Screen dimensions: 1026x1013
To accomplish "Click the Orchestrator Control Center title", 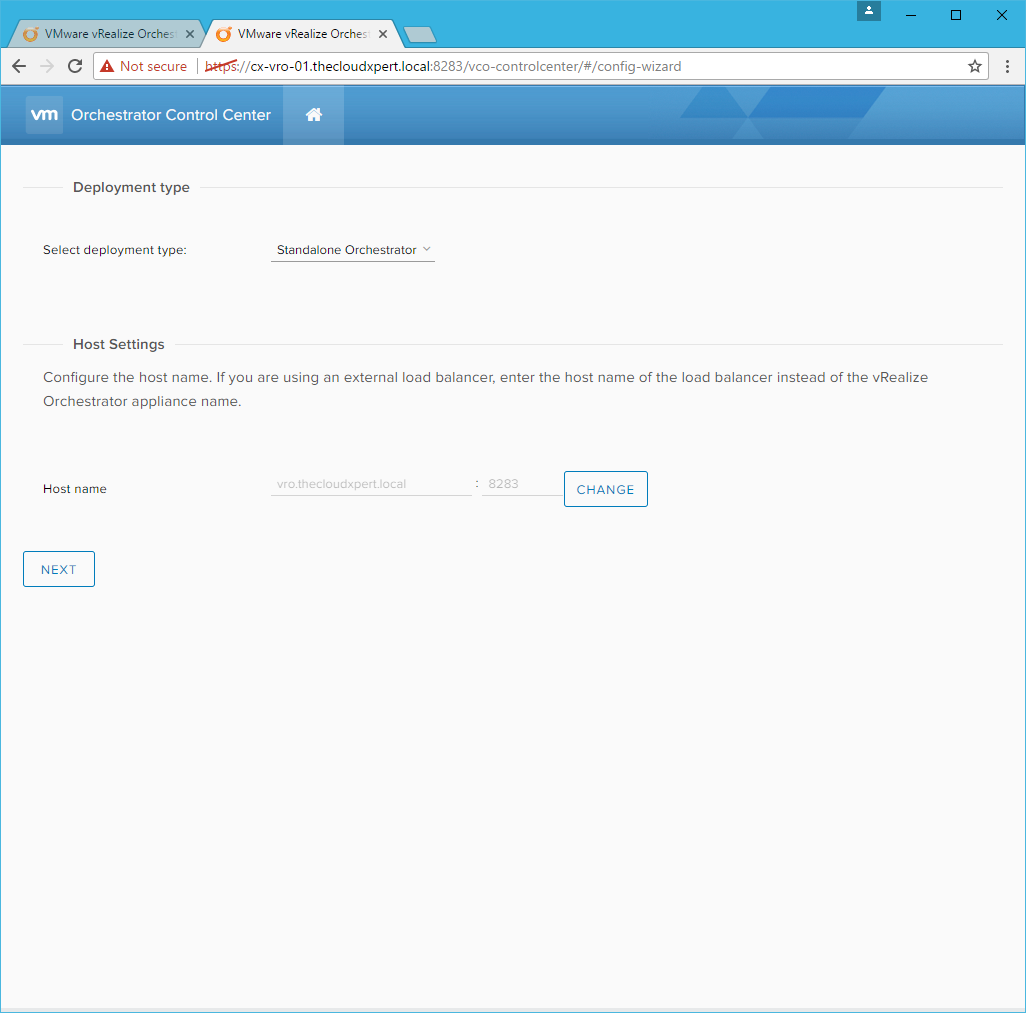I will (x=171, y=115).
